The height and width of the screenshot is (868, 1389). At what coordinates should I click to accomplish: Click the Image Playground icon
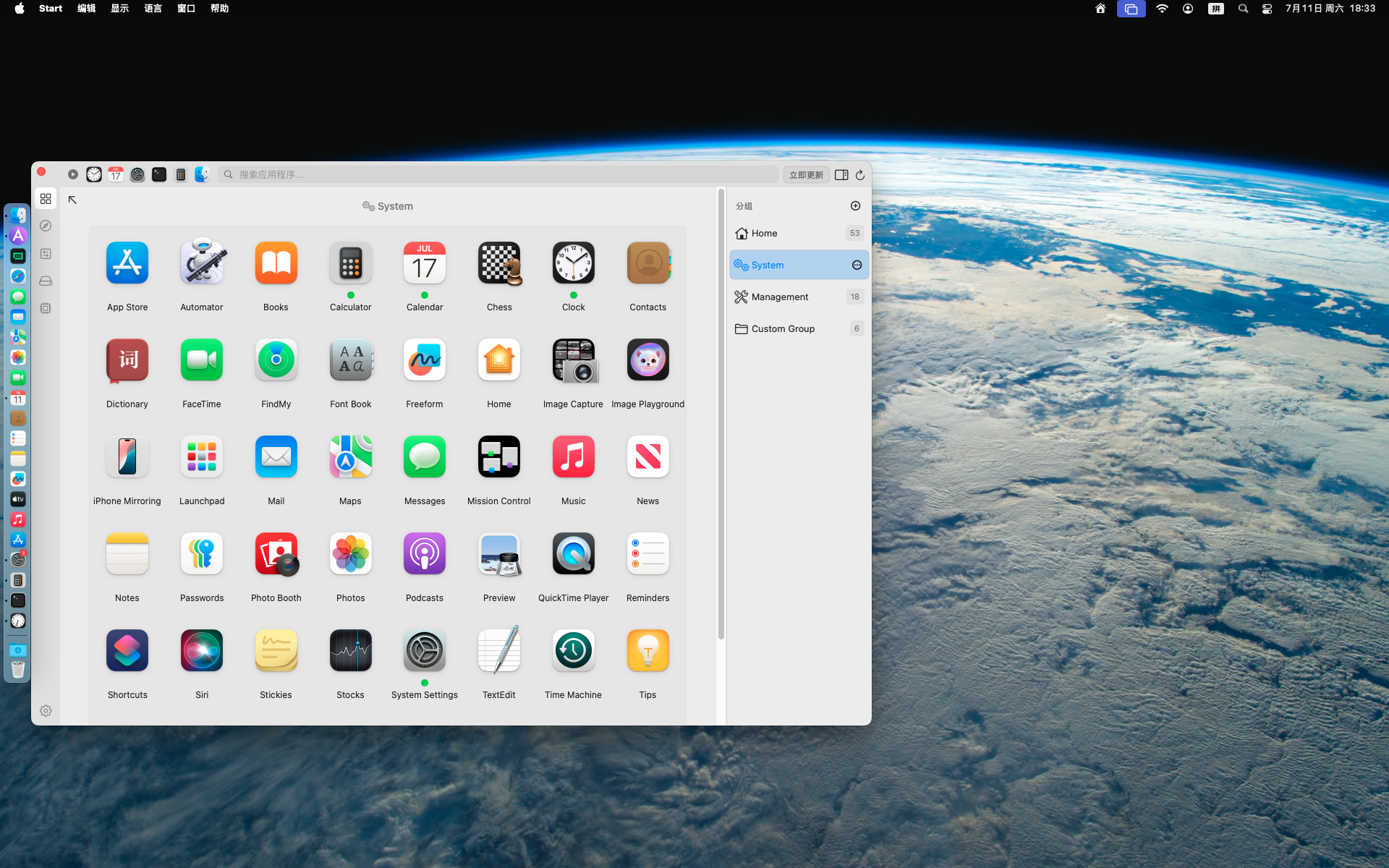tap(648, 359)
